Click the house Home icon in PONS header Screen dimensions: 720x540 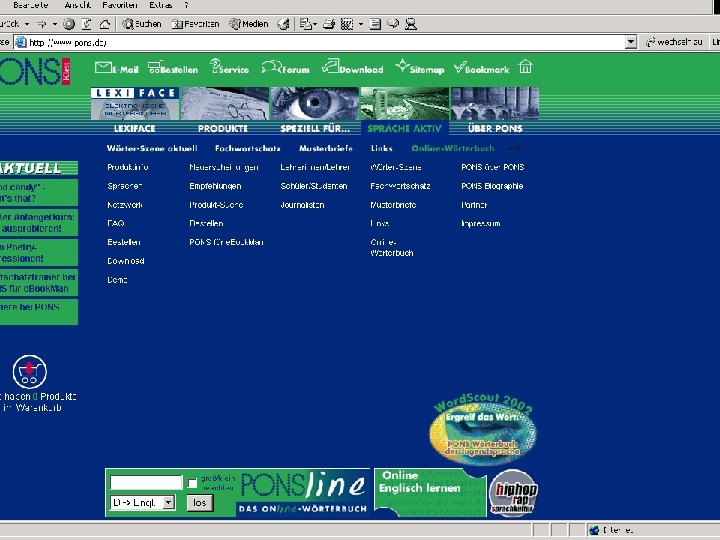(526, 67)
